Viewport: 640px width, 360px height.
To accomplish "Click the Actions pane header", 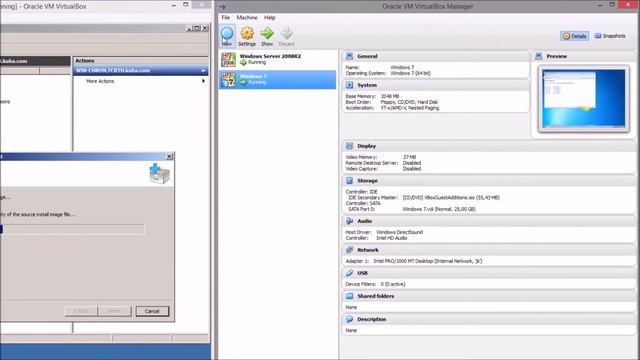I will pos(141,60).
